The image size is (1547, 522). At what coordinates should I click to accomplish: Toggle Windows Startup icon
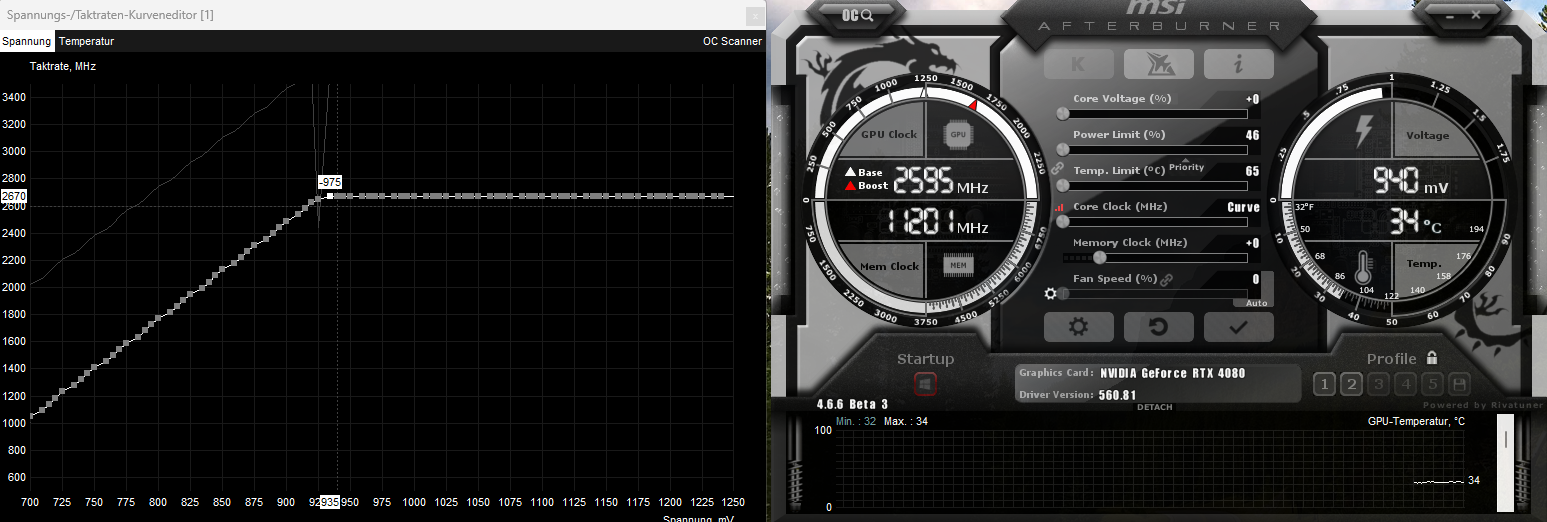[x=925, y=383]
